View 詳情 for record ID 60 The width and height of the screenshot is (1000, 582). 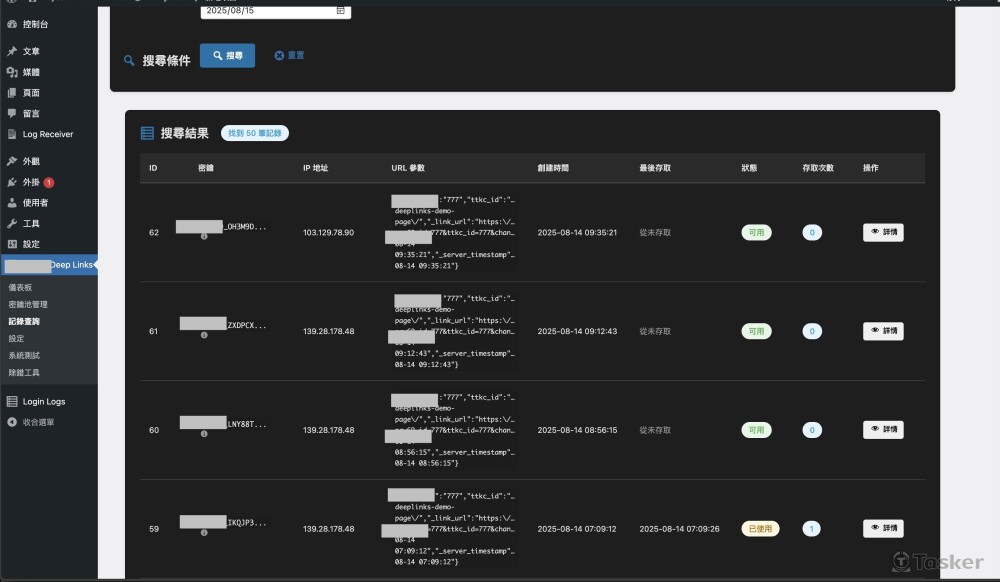pos(882,429)
